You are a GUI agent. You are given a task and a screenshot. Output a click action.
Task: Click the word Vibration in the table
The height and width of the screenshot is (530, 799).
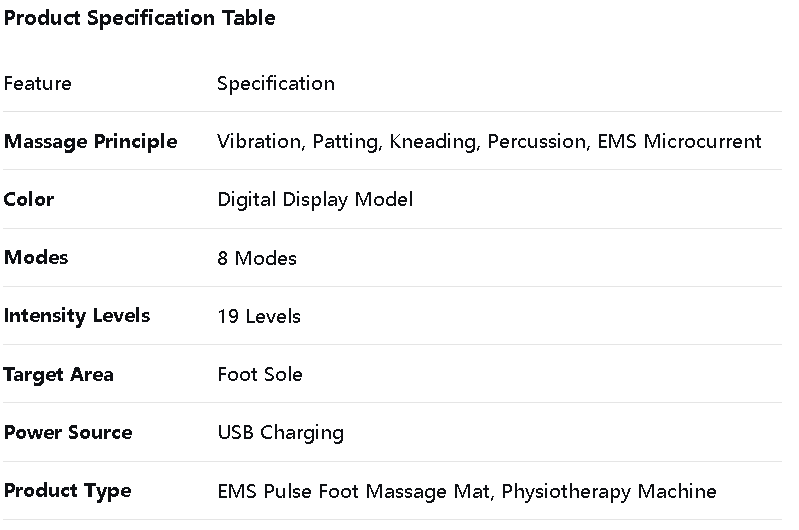click(258, 141)
